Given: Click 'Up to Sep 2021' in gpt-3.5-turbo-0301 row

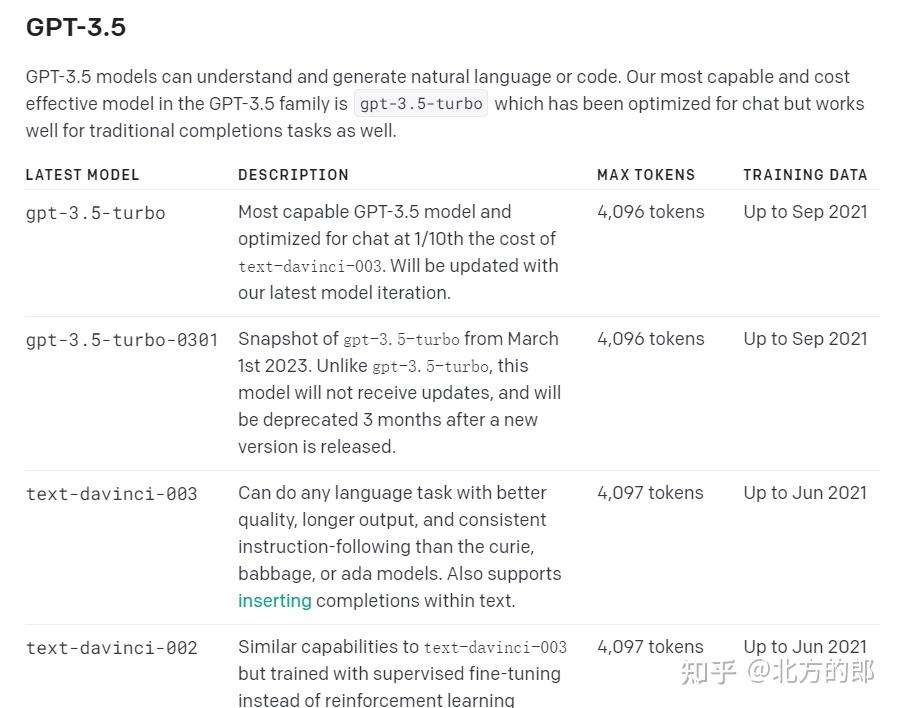Looking at the screenshot, I should click(805, 338).
